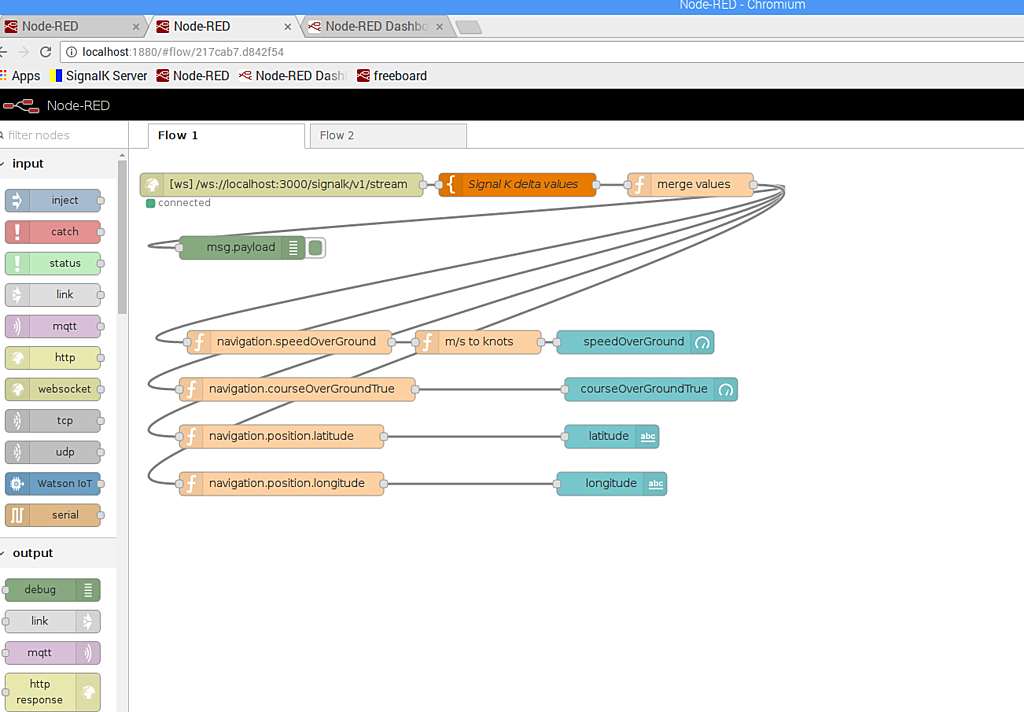This screenshot has height=712, width=1024.
Task: Select the inject node in palette
Action: point(53,201)
